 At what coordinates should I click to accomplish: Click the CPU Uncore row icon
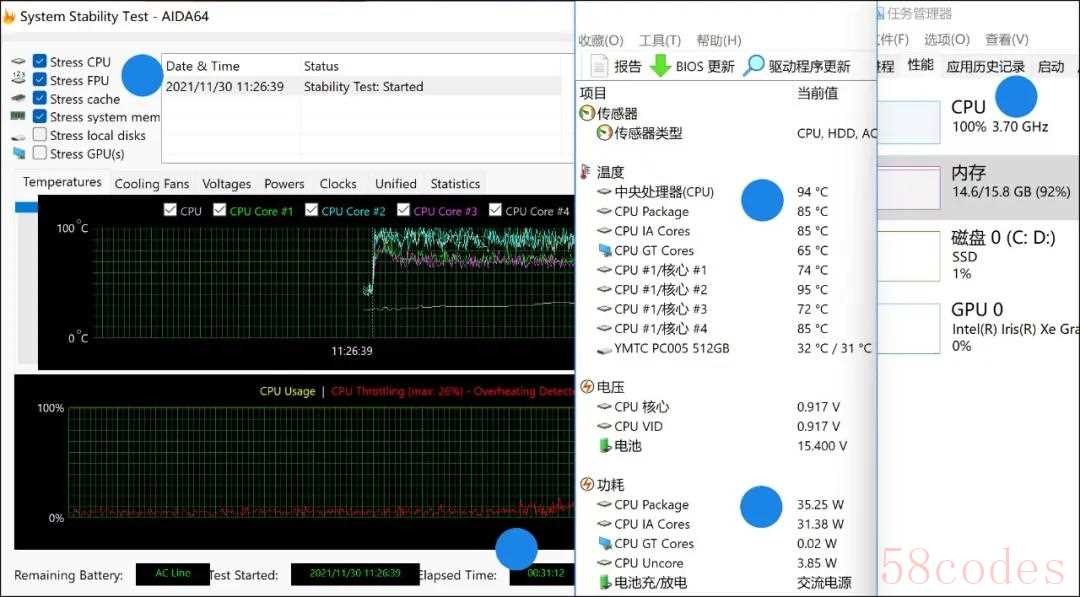click(x=604, y=563)
